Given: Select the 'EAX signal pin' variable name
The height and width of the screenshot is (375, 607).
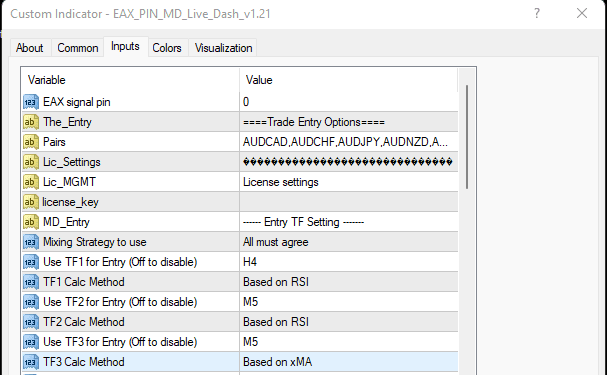Looking at the screenshot, I should click(77, 102).
